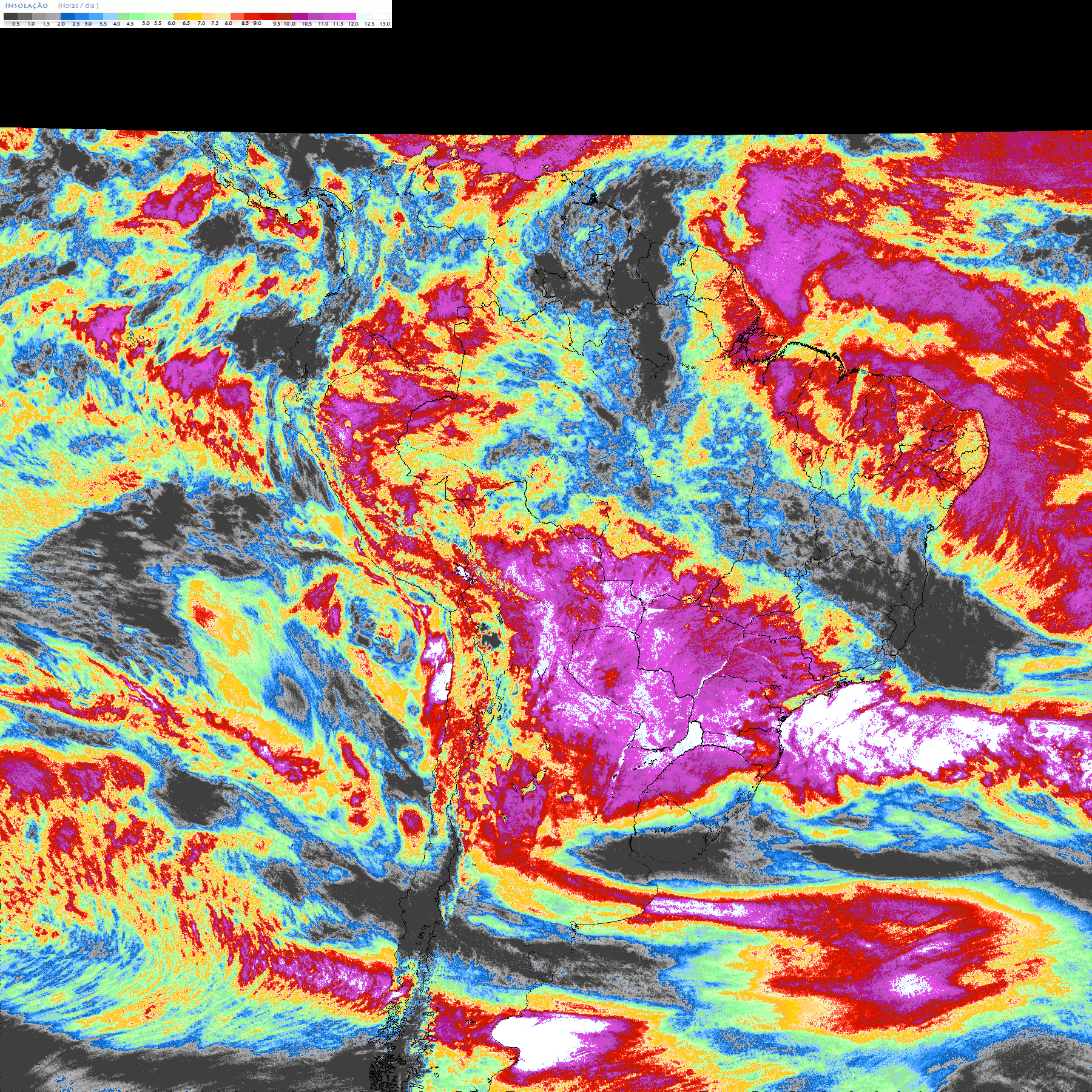Click the 3.0 legend value
This screenshot has width=1092, height=1092.
[88, 24]
